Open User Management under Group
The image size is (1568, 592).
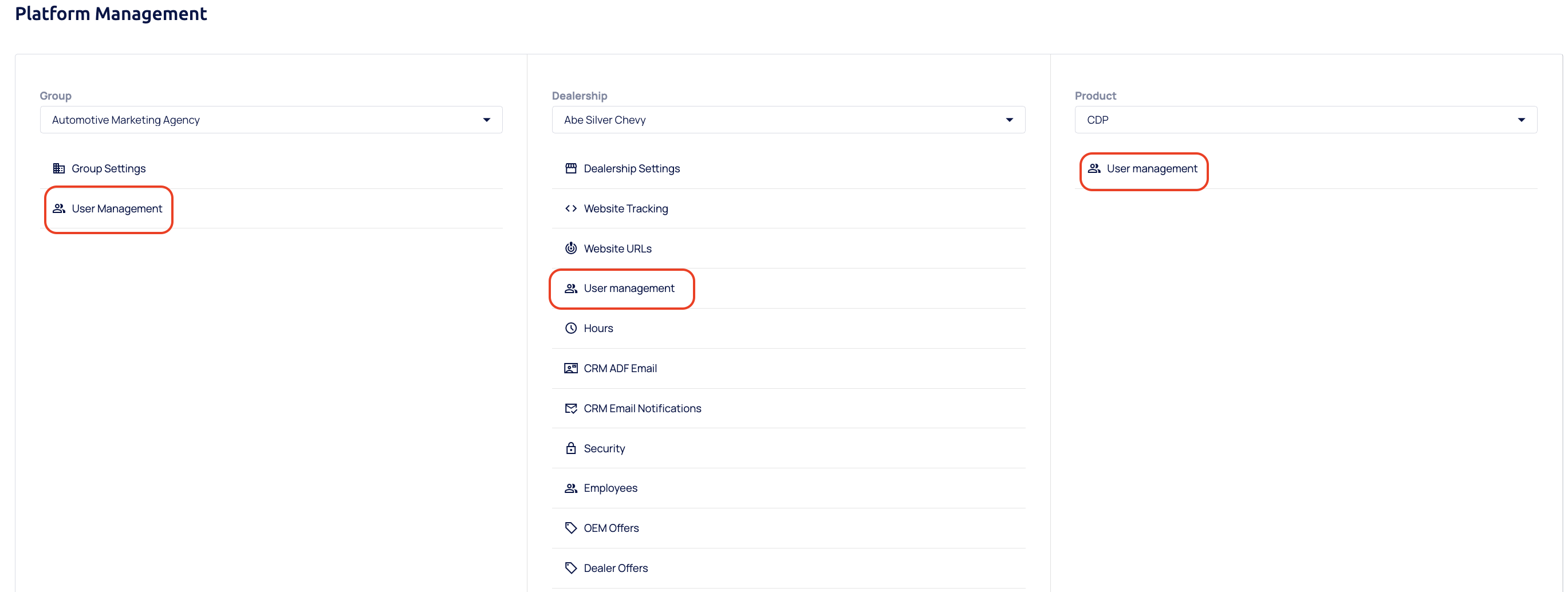[117, 209]
